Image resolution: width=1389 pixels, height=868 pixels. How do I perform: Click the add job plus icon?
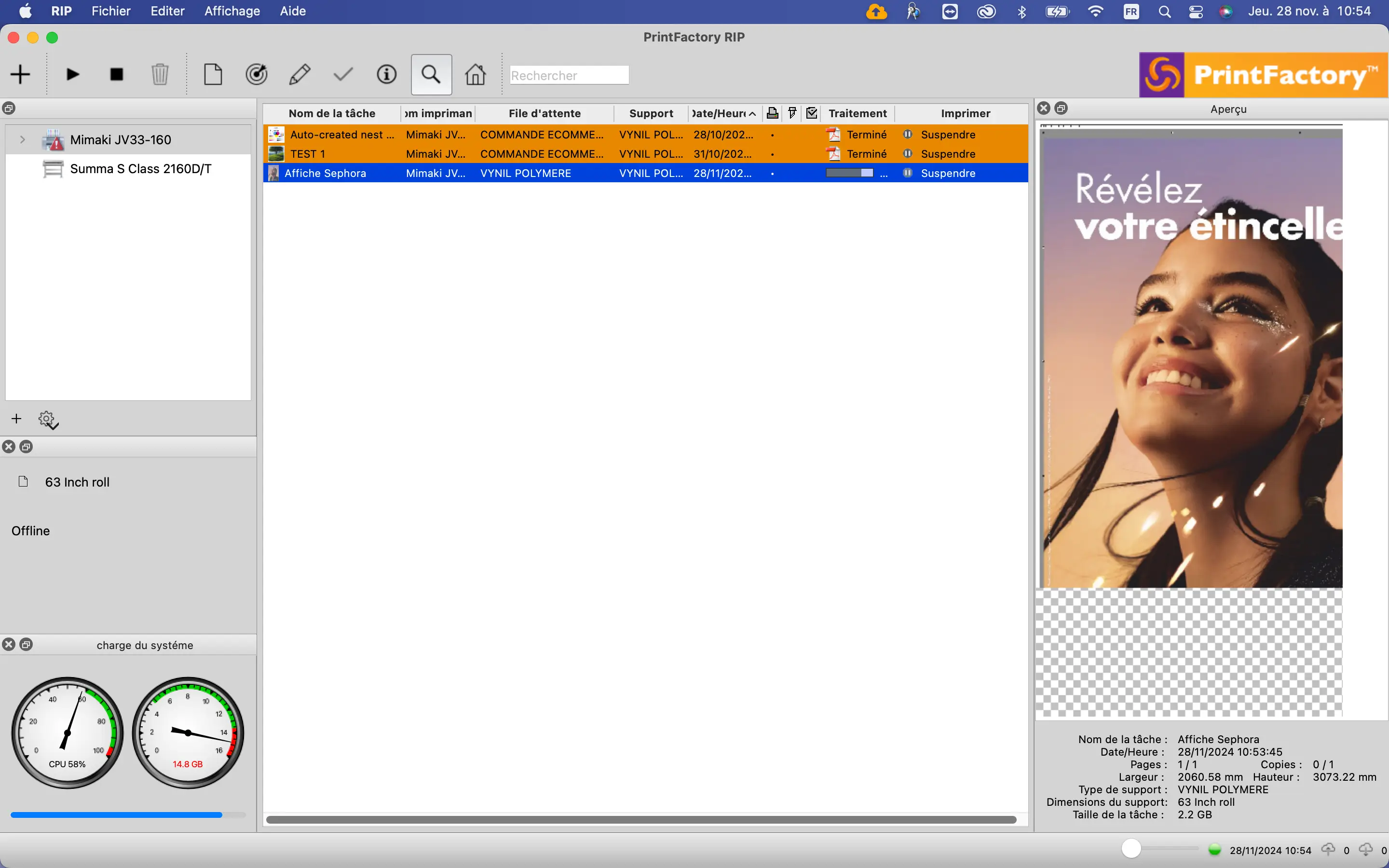tap(20, 75)
